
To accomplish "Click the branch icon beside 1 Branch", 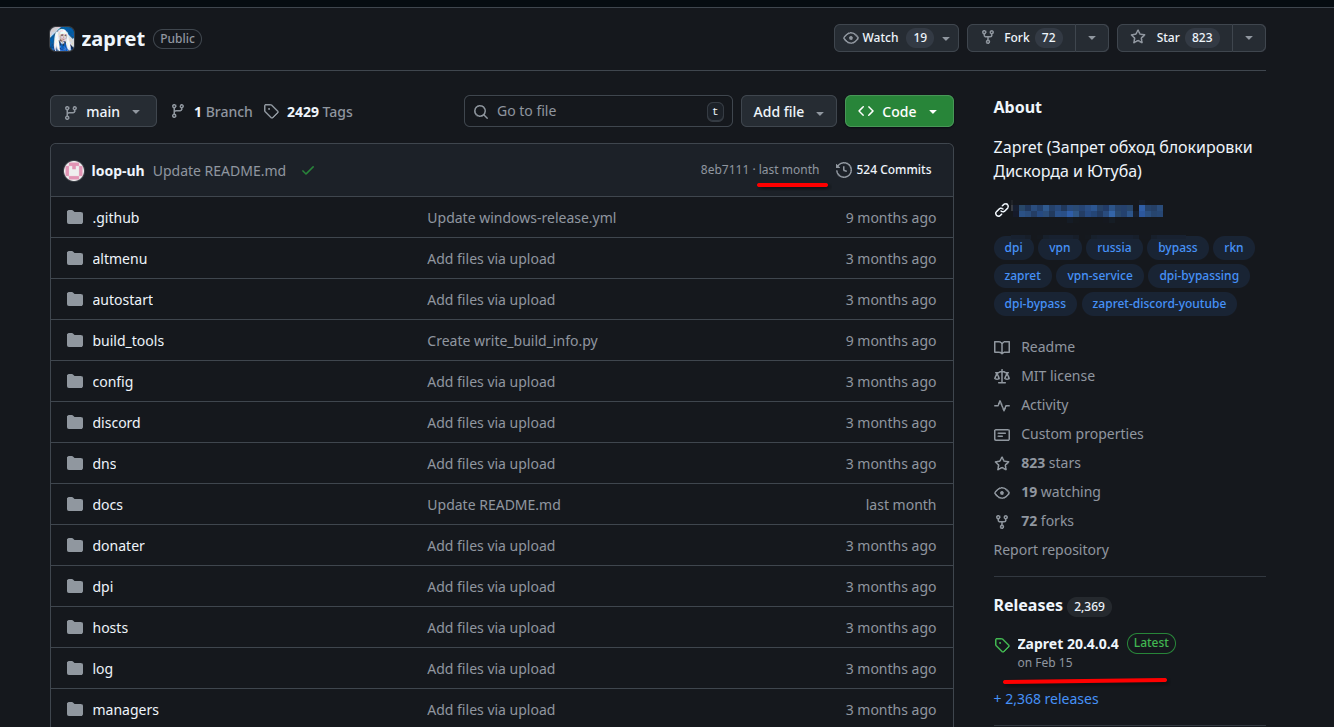I will point(178,112).
